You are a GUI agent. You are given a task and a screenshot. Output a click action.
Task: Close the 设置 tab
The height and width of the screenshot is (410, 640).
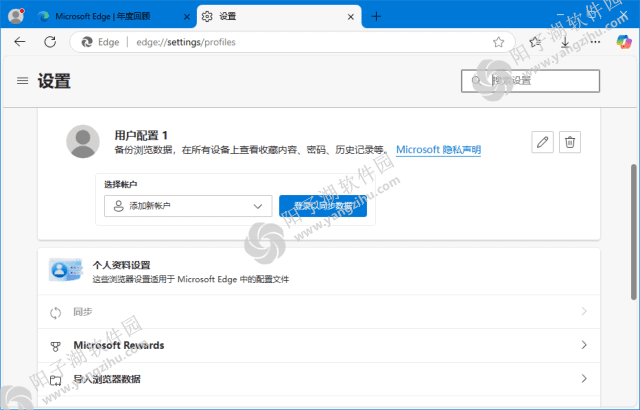point(351,17)
